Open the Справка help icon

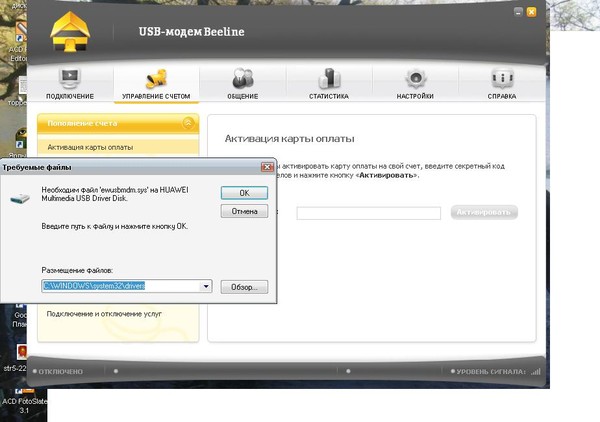click(x=502, y=79)
